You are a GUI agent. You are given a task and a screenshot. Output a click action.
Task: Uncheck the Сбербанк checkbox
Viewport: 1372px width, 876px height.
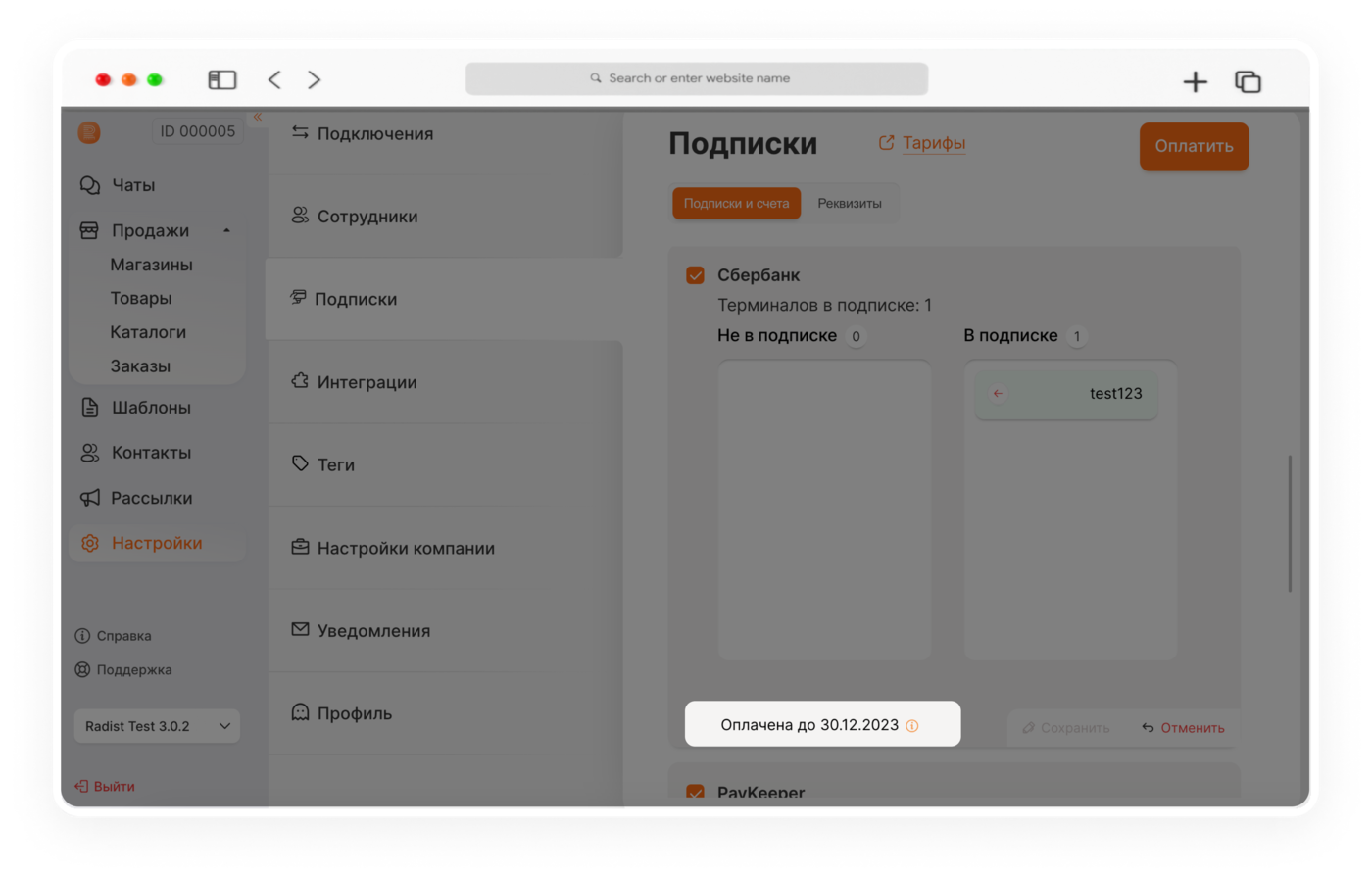(696, 275)
